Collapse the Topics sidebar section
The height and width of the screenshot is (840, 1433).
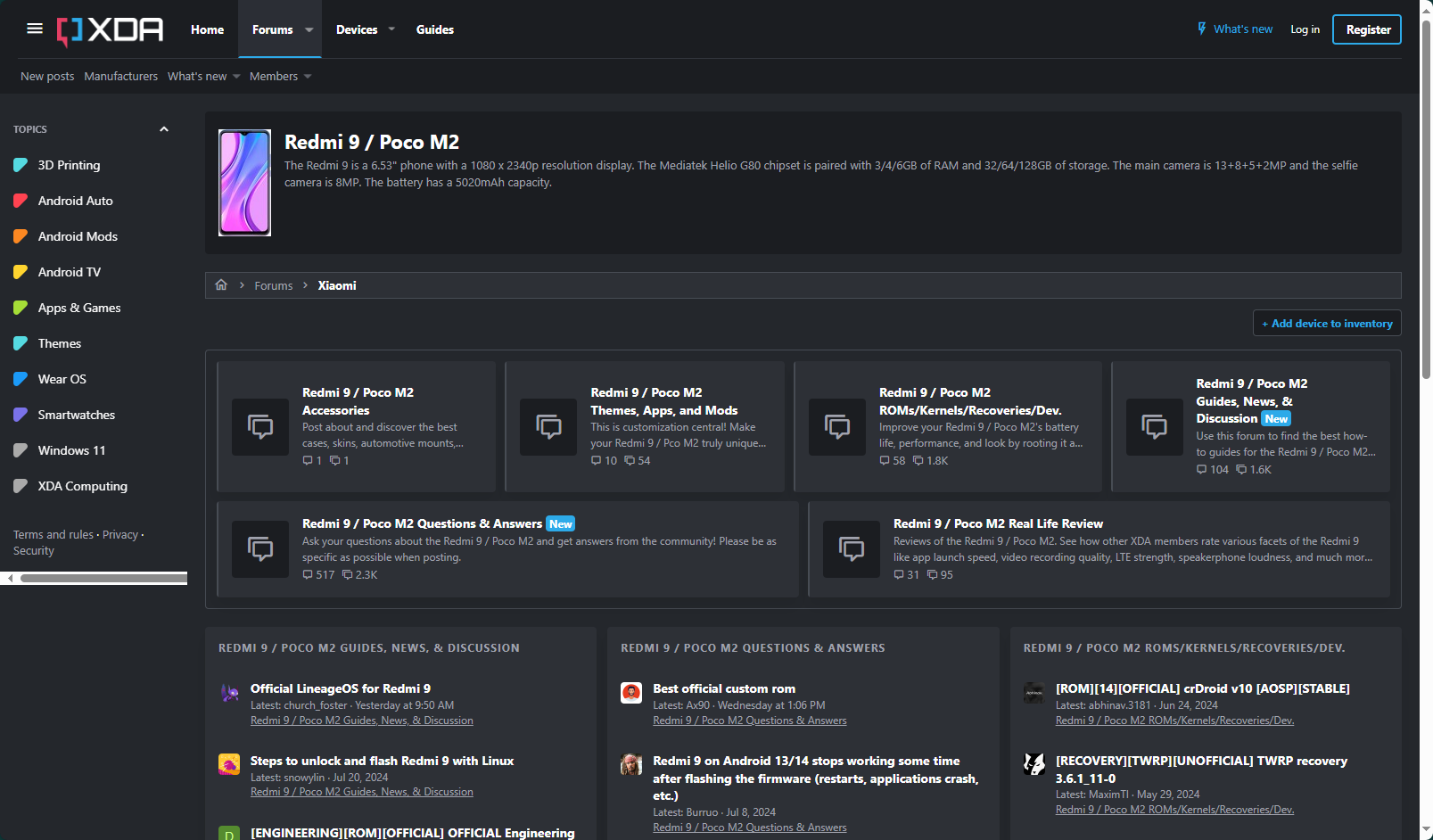click(x=164, y=129)
